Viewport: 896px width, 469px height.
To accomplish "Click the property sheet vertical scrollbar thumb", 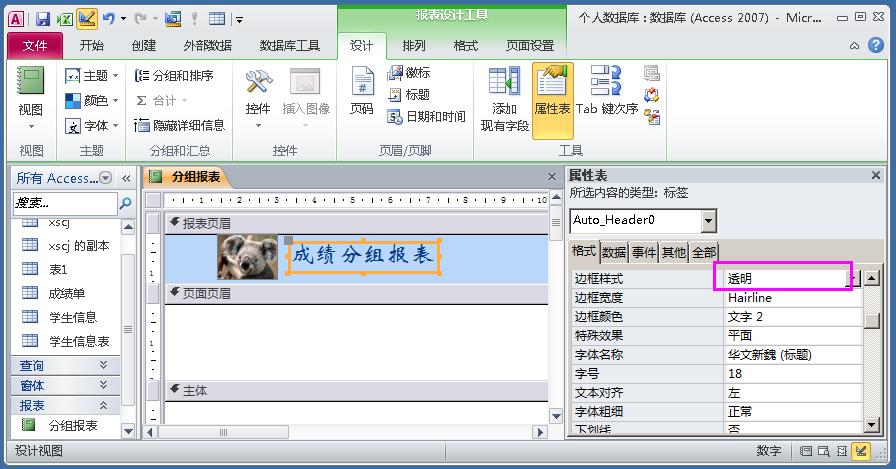I will (871, 320).
